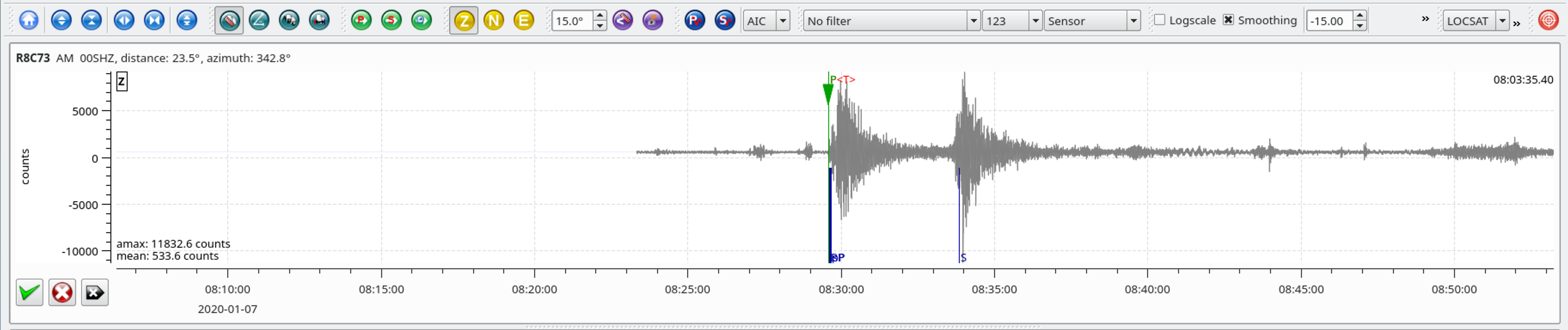
Task: Click the boxed Z component label
Action: click(122, 82)
